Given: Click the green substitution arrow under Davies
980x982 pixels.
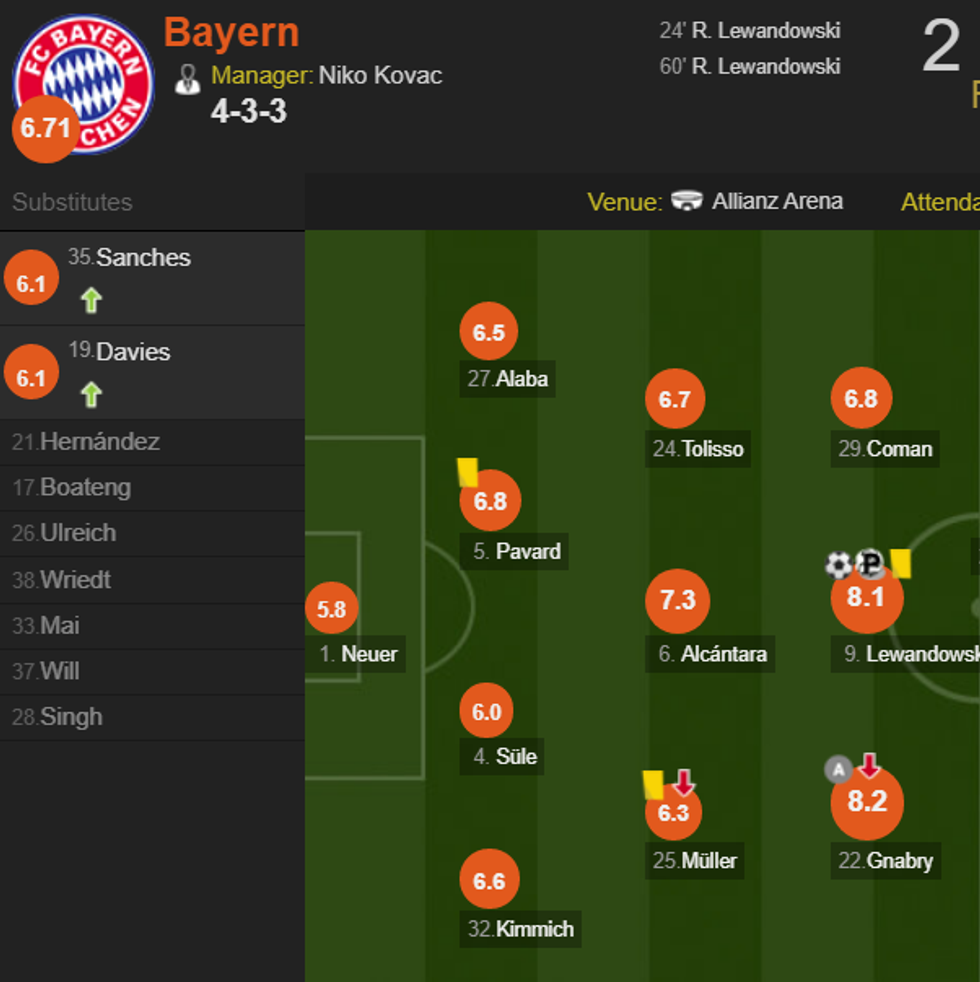Looking at the screenshot, I should [91, 395].
